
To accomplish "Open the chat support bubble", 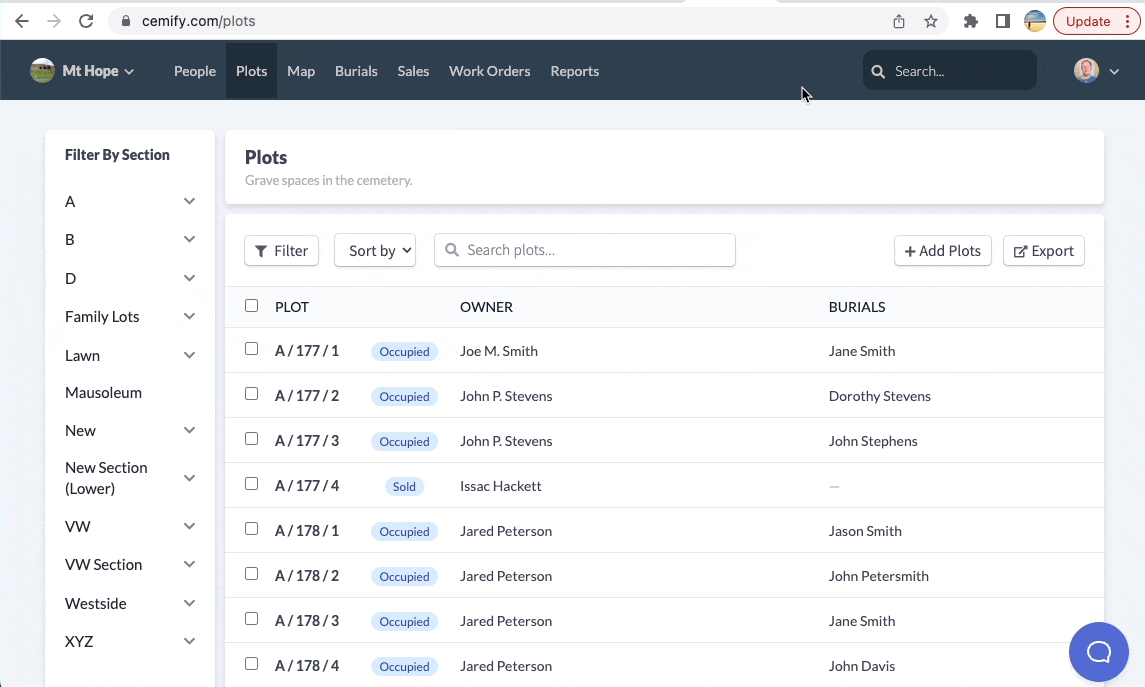I will (x=1098, y=652).
